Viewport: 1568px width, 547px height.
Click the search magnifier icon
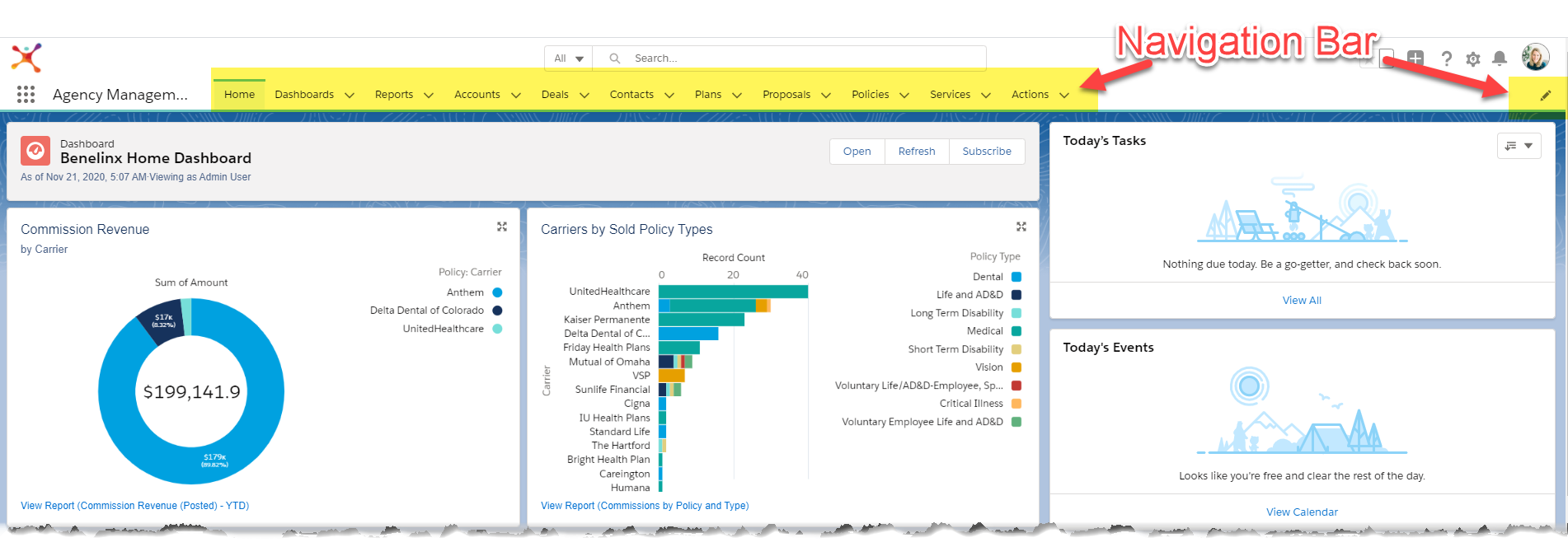tap(614, 58)
